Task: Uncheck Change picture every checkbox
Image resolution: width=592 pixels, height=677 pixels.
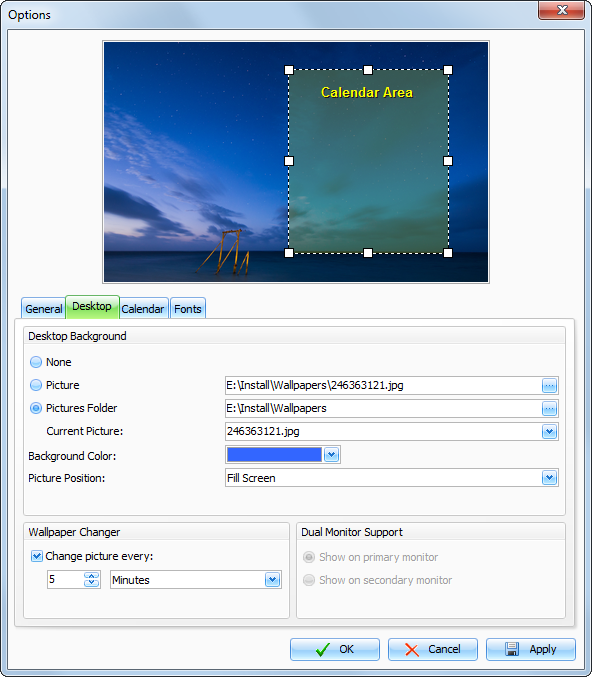Action: pyautogui.click(x=37, y=556)
